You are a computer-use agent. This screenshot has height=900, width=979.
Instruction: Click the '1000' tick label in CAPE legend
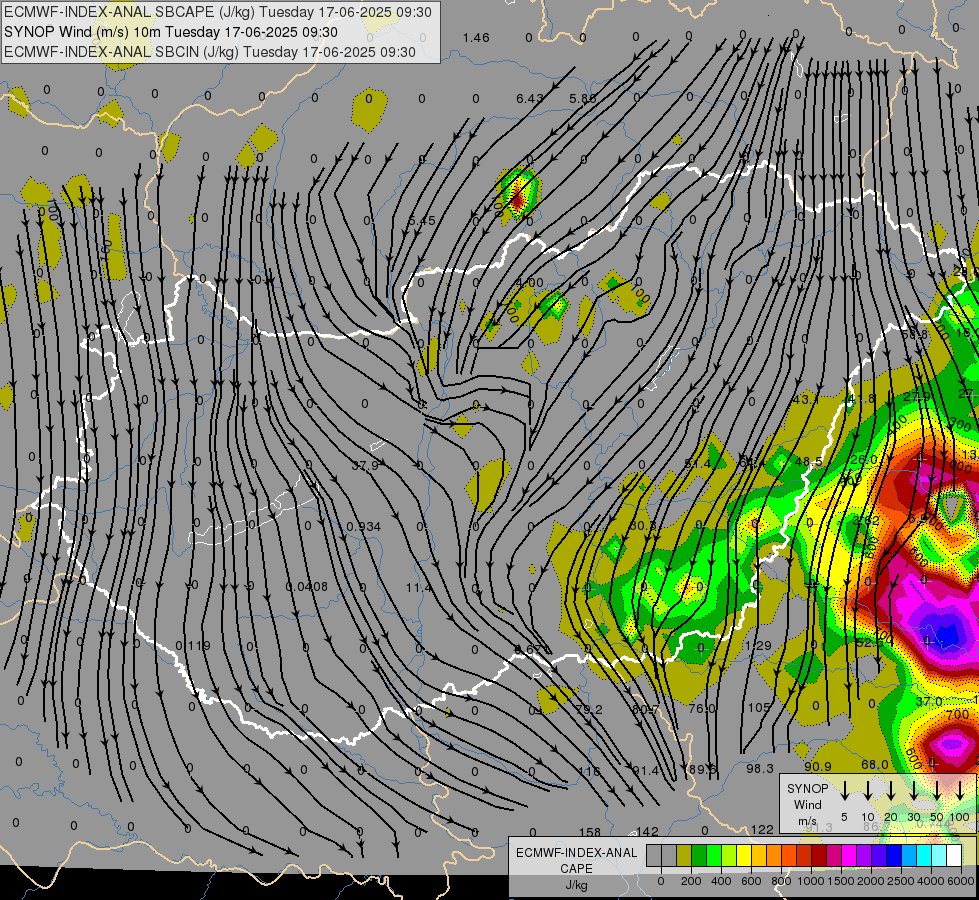coord(810,881)
